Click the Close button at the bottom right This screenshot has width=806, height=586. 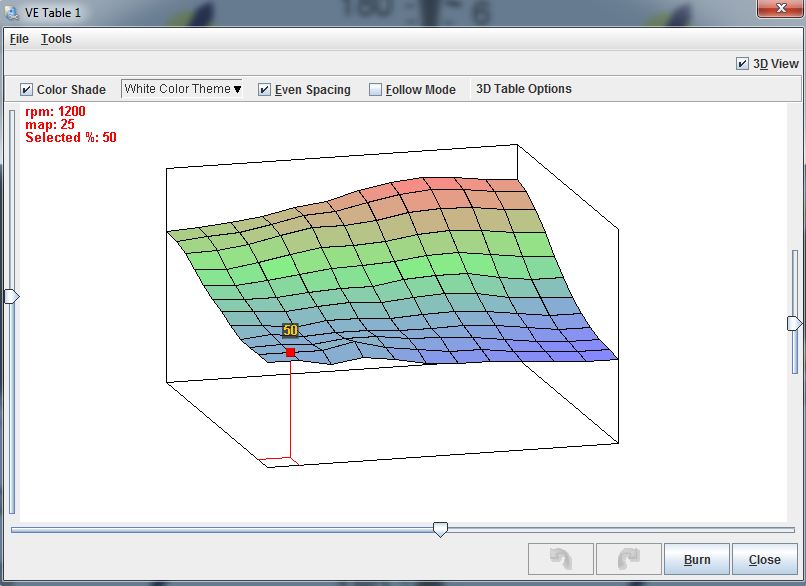tap(765, 559)
